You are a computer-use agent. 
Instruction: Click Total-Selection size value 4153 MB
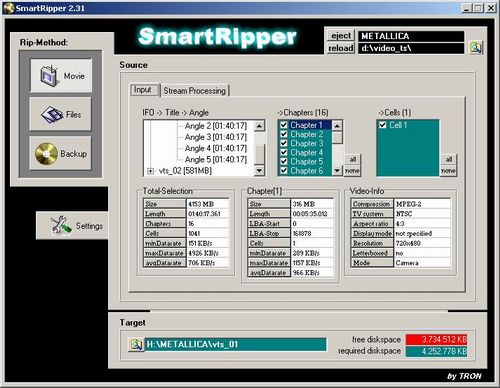[x=207, y=204]
